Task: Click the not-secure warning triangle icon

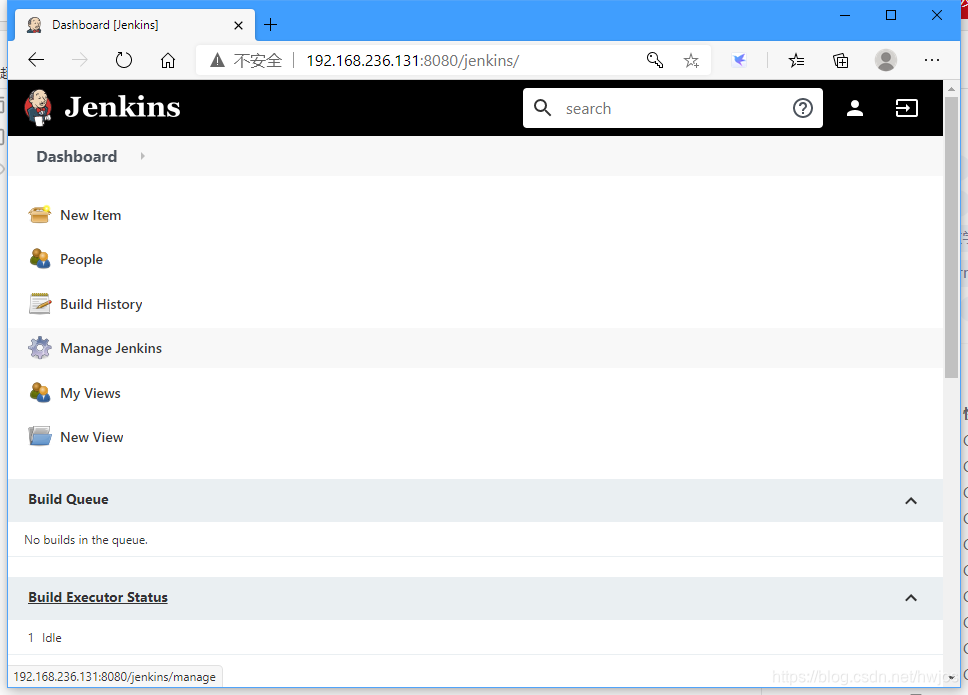Action: (x=217, y=60)
